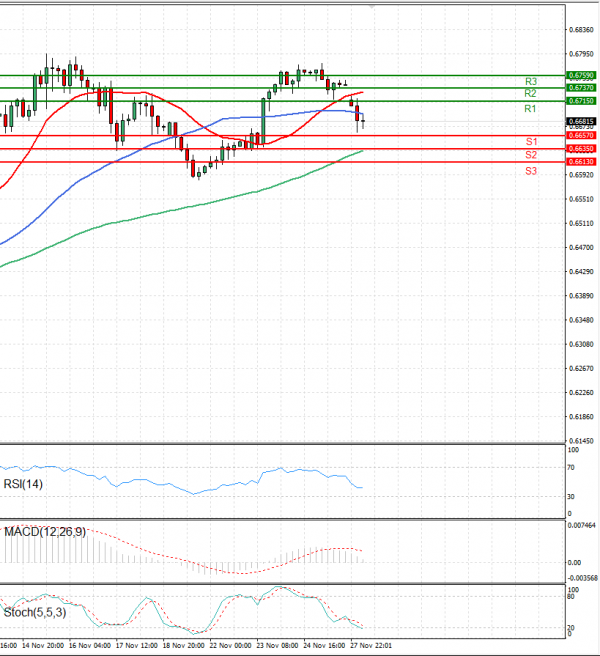Click the Stoch(5,5,3) indicator label
This screenshot has height=656, width=600.
pyautogui.click(x=35, y=611)
